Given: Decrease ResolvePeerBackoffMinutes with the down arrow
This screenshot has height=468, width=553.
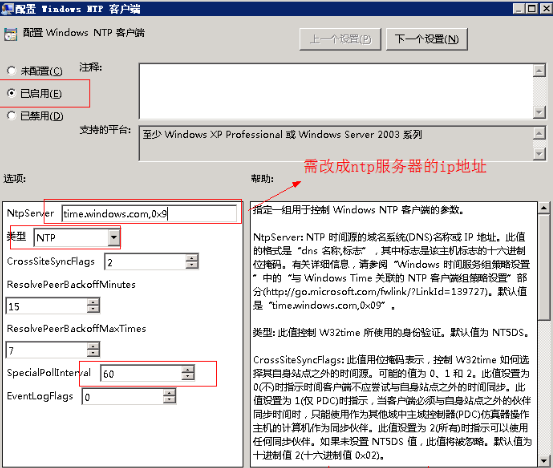Looking at the screenshot, I should pos(93,310).
